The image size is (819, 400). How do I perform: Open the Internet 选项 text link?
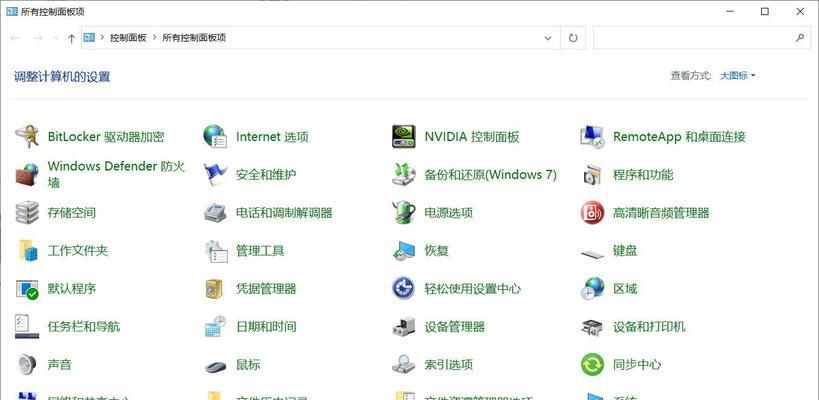[272, 137]
